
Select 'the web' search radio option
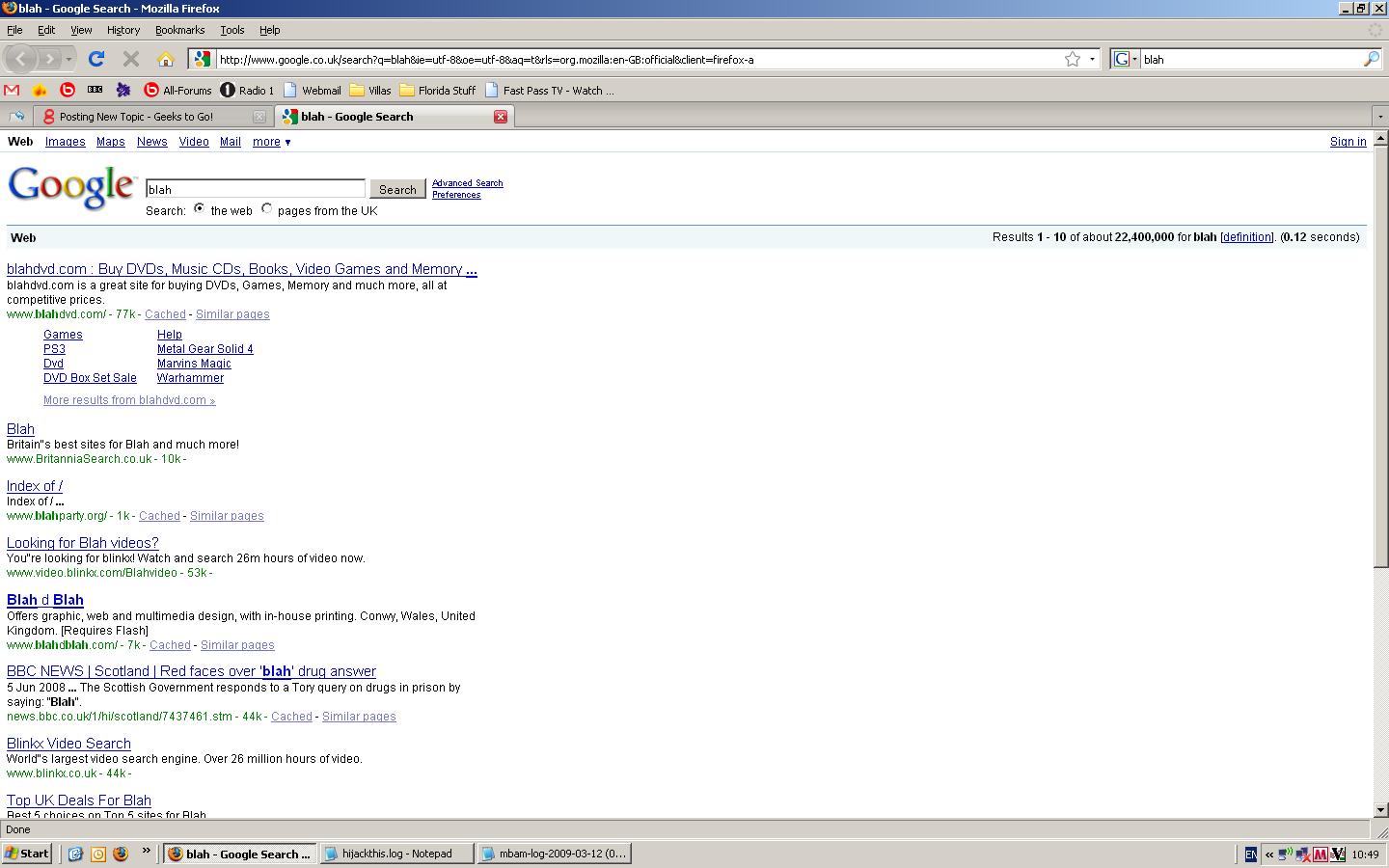(199, 208)
